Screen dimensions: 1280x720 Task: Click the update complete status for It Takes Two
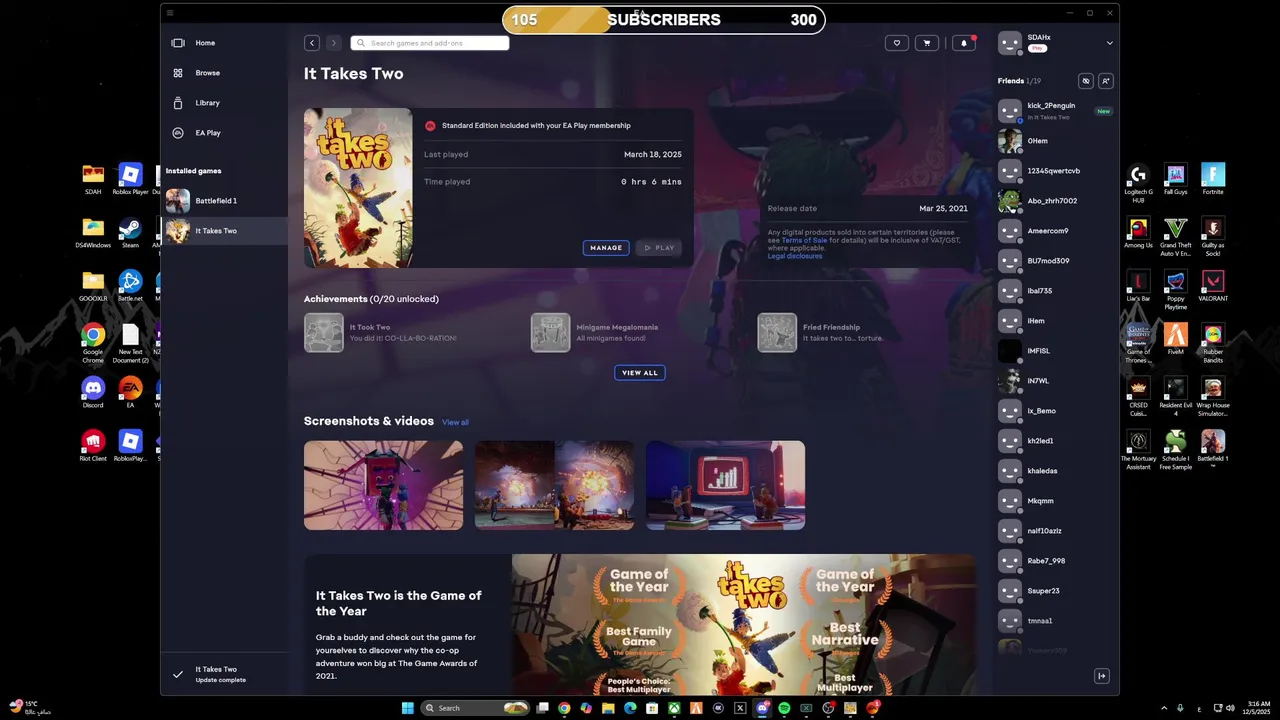pos(224,674)
